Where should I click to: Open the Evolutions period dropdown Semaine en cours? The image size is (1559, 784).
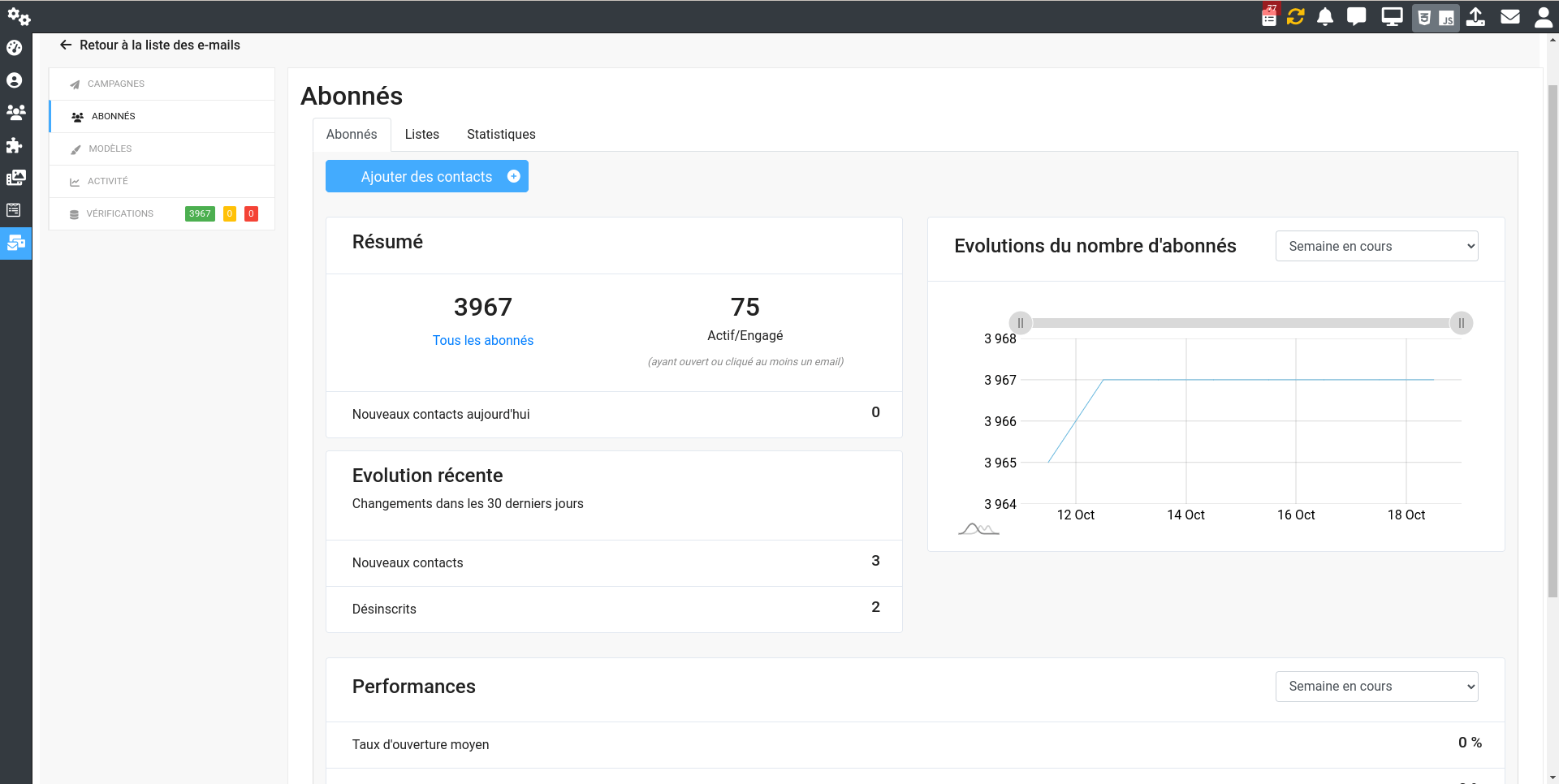(x=1377, y=246)
